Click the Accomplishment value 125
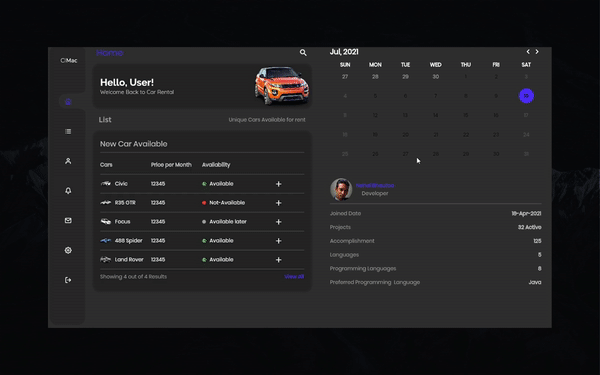The height and width of the screenshot is (375, 600). (537, 241)
